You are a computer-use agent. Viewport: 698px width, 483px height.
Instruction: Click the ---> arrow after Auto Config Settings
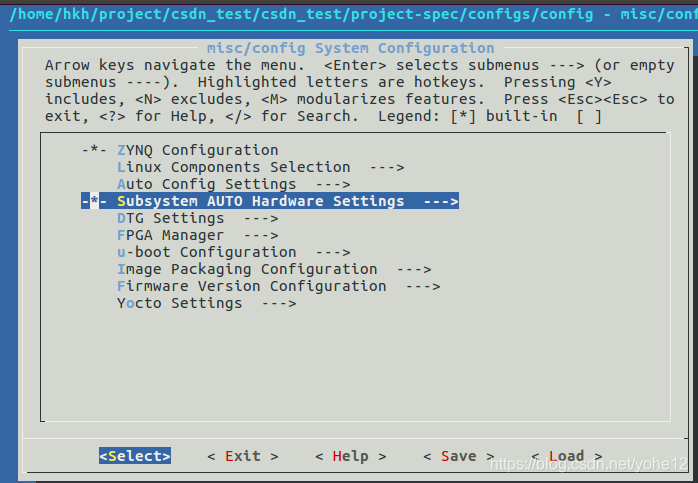(333, 184)
